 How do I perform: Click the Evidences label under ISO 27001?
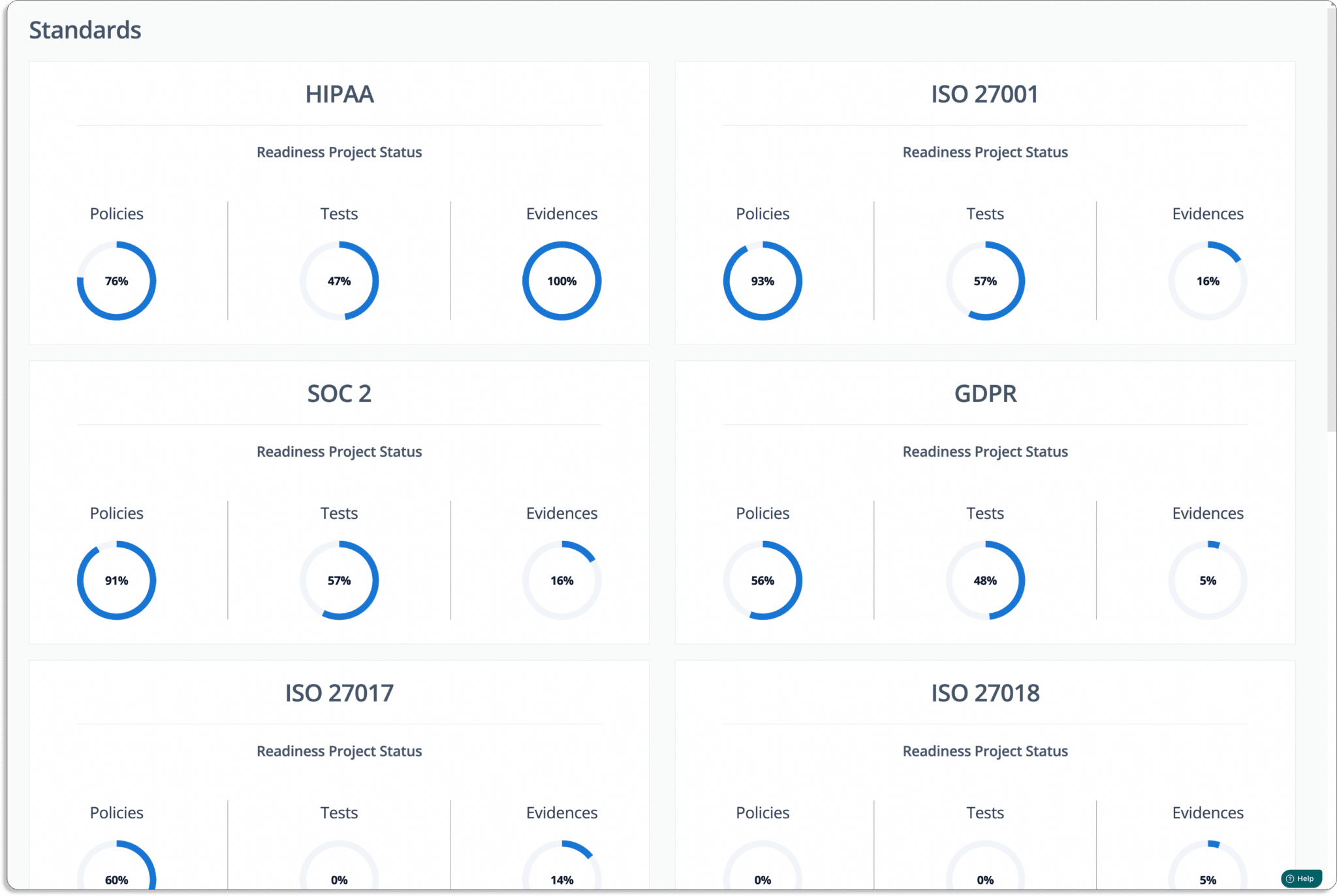(1208, 214)
